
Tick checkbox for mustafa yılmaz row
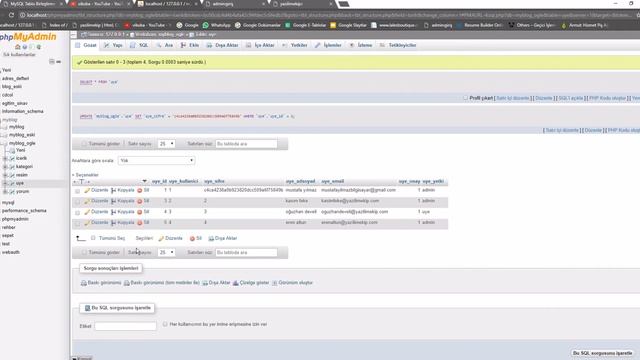tap(78, 191)
